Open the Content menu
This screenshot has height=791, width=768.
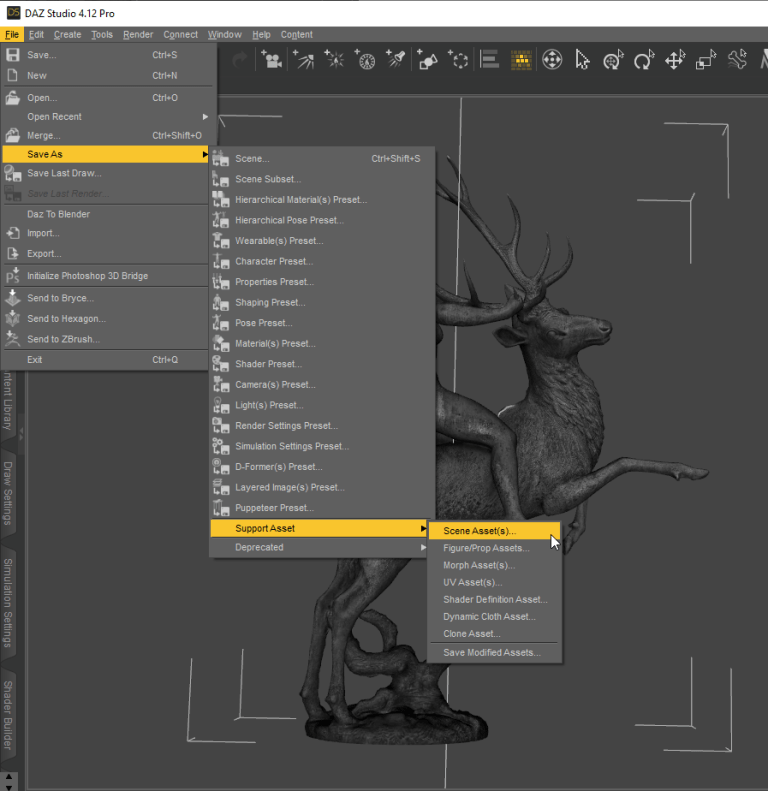tap(297, 34)
